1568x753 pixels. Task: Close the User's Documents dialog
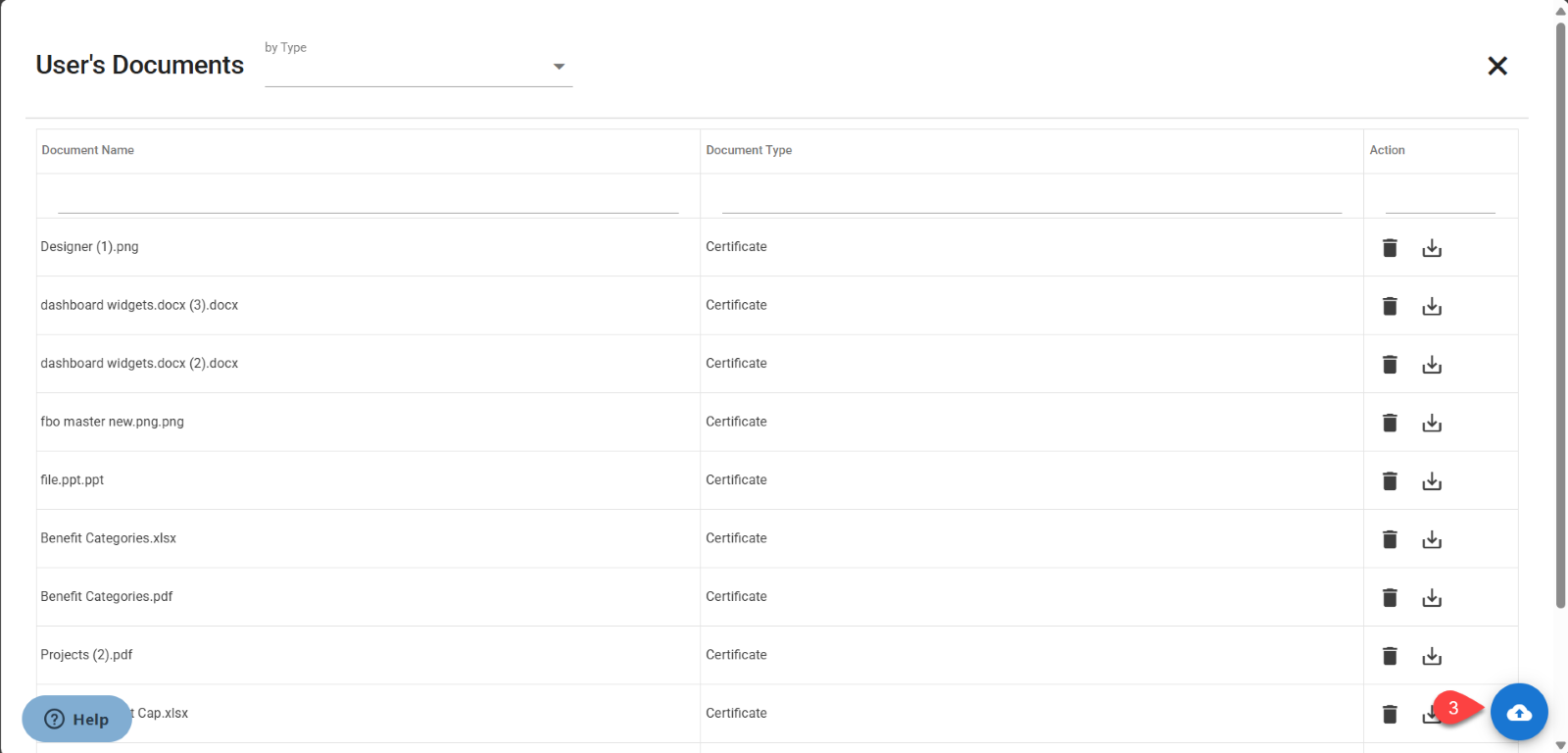[1496, 66]
